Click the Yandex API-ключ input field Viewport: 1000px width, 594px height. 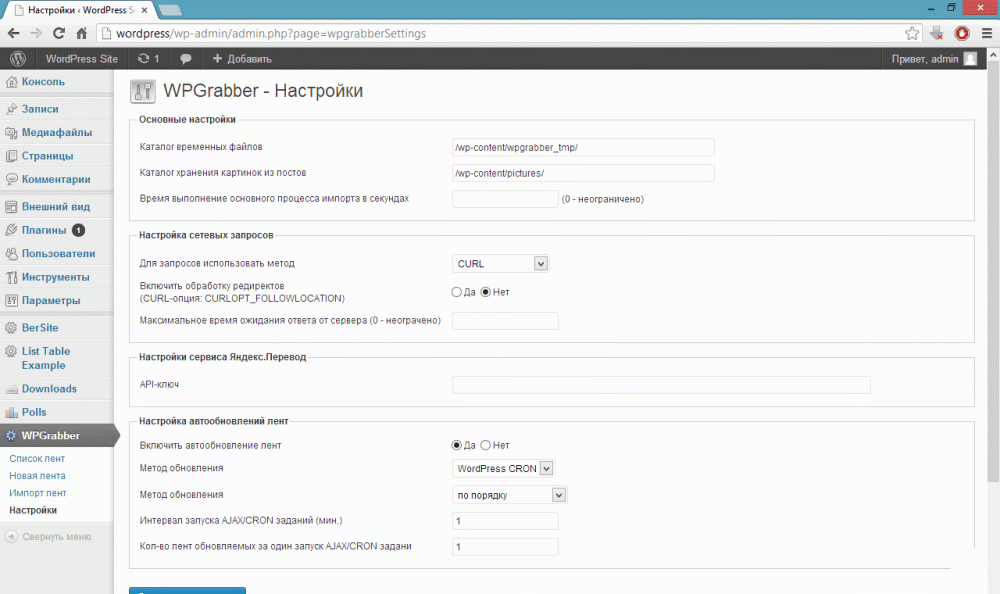pyautogui.click(x=661, y=385)
